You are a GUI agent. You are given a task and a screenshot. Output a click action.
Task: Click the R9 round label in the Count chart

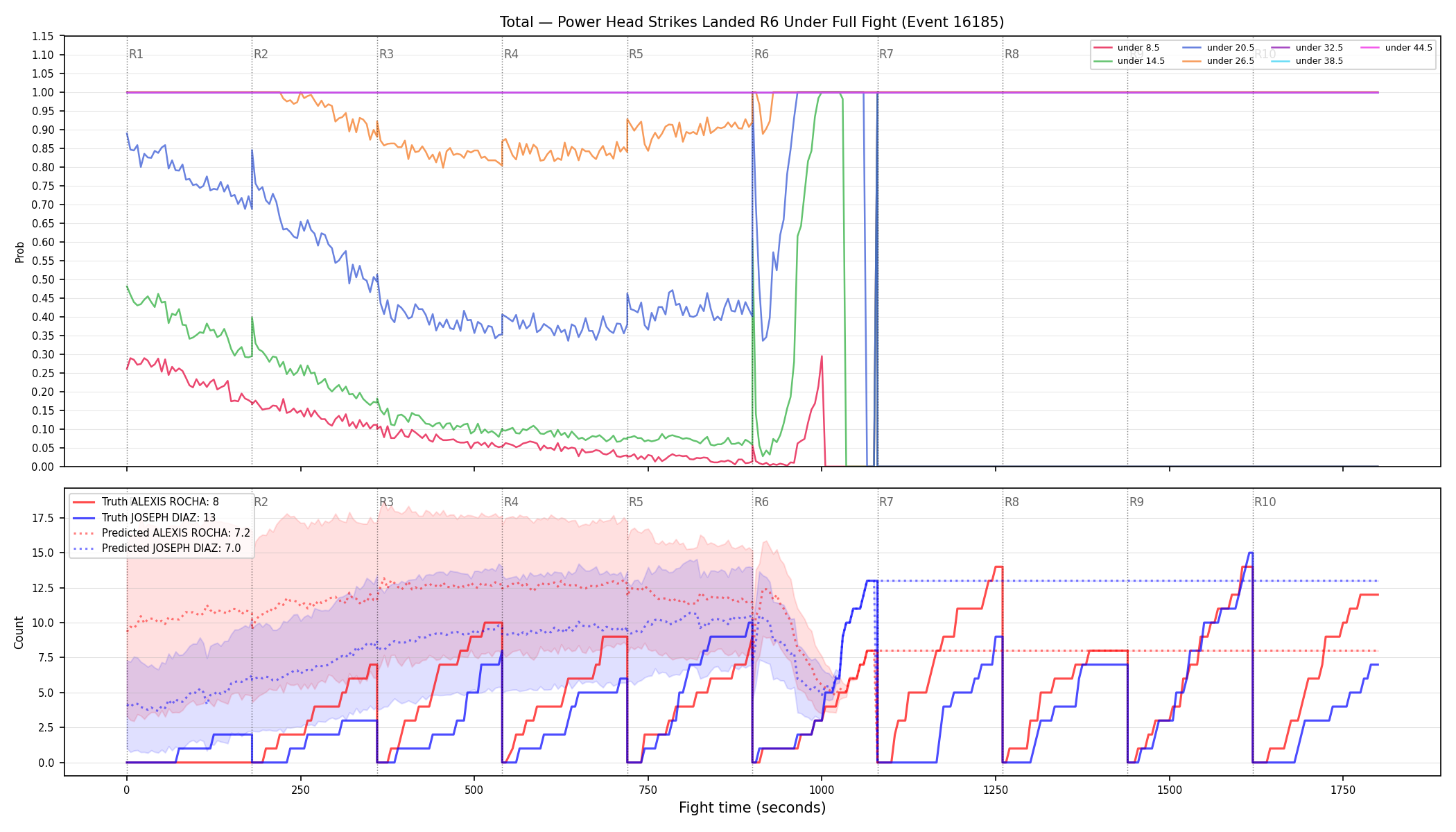click(1136, 502)
